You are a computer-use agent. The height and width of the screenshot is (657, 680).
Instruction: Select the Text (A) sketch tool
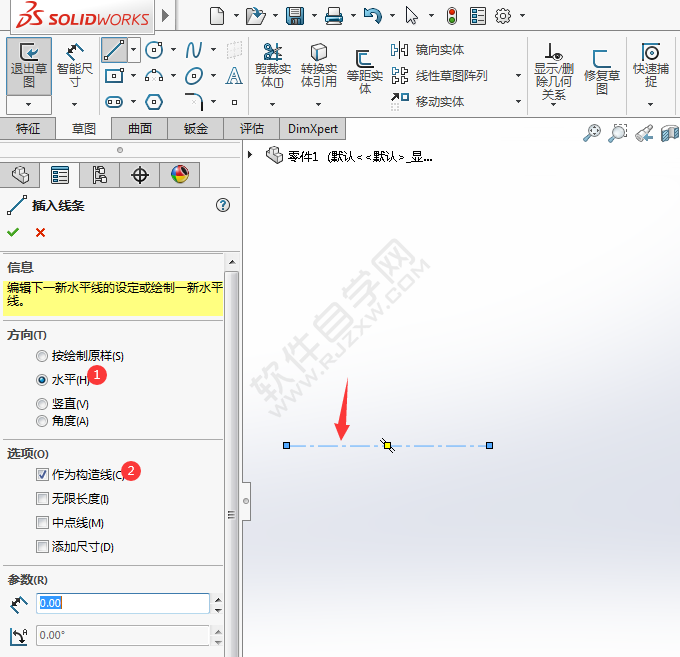[234, 76]
